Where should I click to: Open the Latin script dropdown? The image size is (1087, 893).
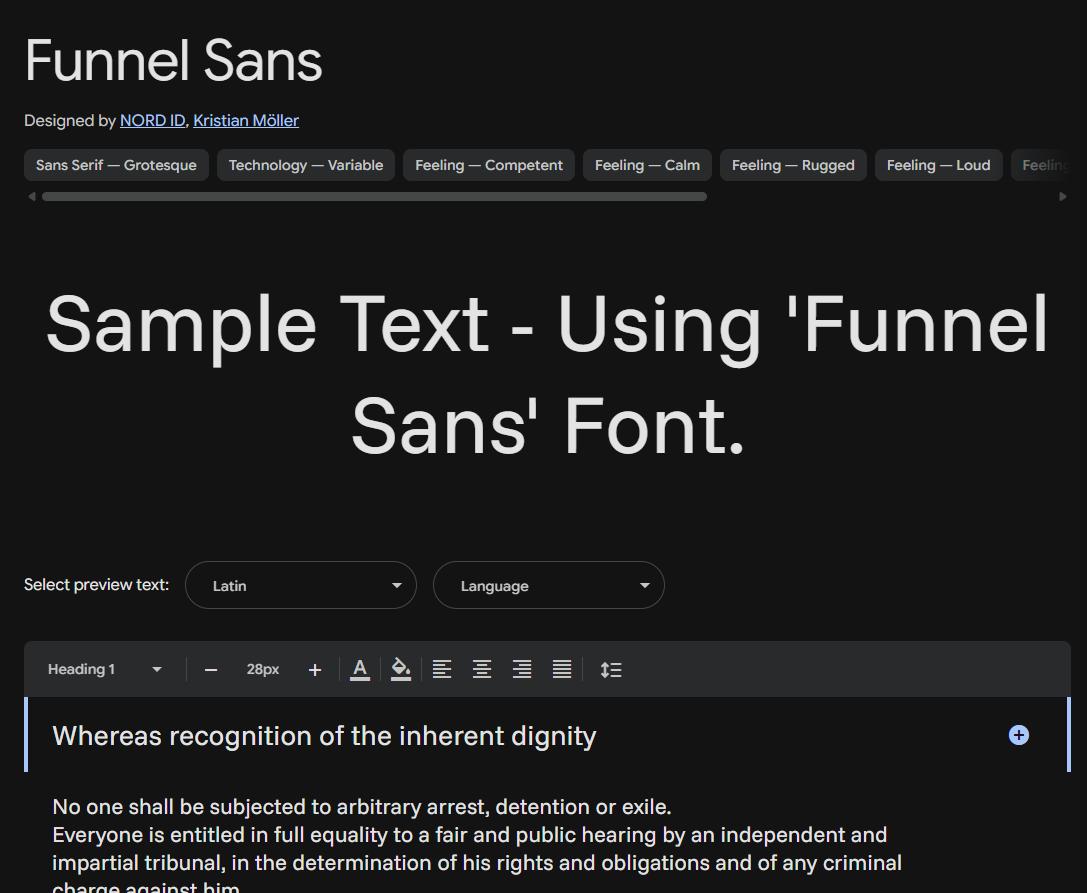tap(301, 585)
